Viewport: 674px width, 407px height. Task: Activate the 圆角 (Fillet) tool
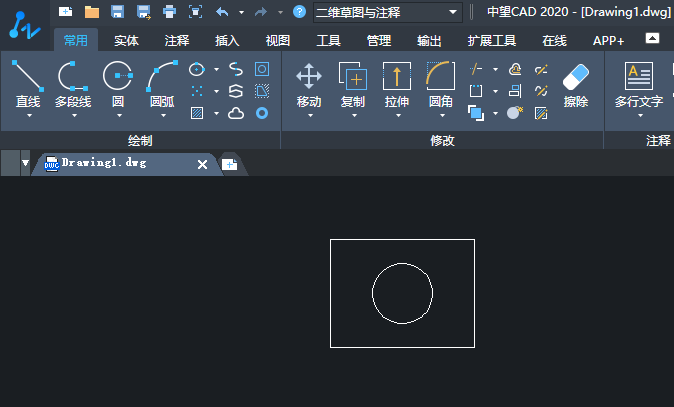[x=441, y=85]
